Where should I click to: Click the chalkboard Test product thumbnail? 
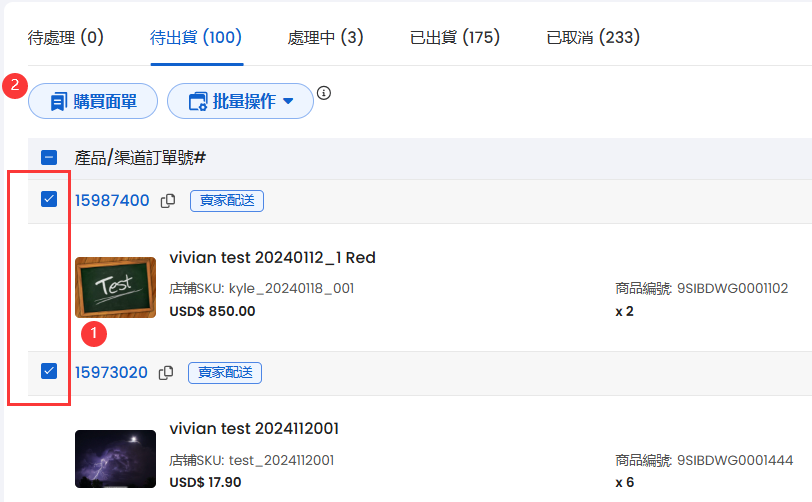(115, 287)
